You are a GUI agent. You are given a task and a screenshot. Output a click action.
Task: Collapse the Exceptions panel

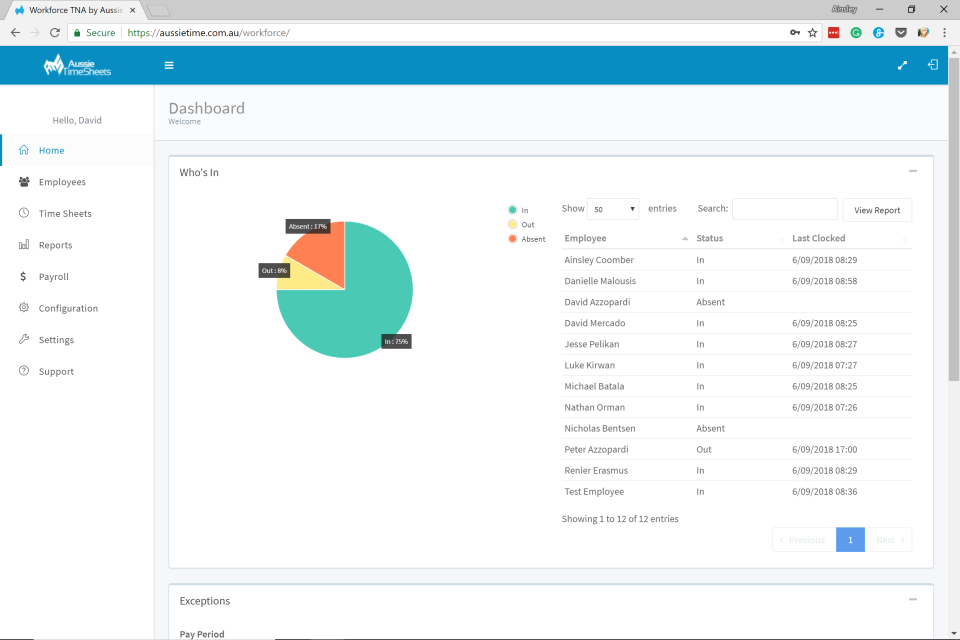click(x=911, y=600)
